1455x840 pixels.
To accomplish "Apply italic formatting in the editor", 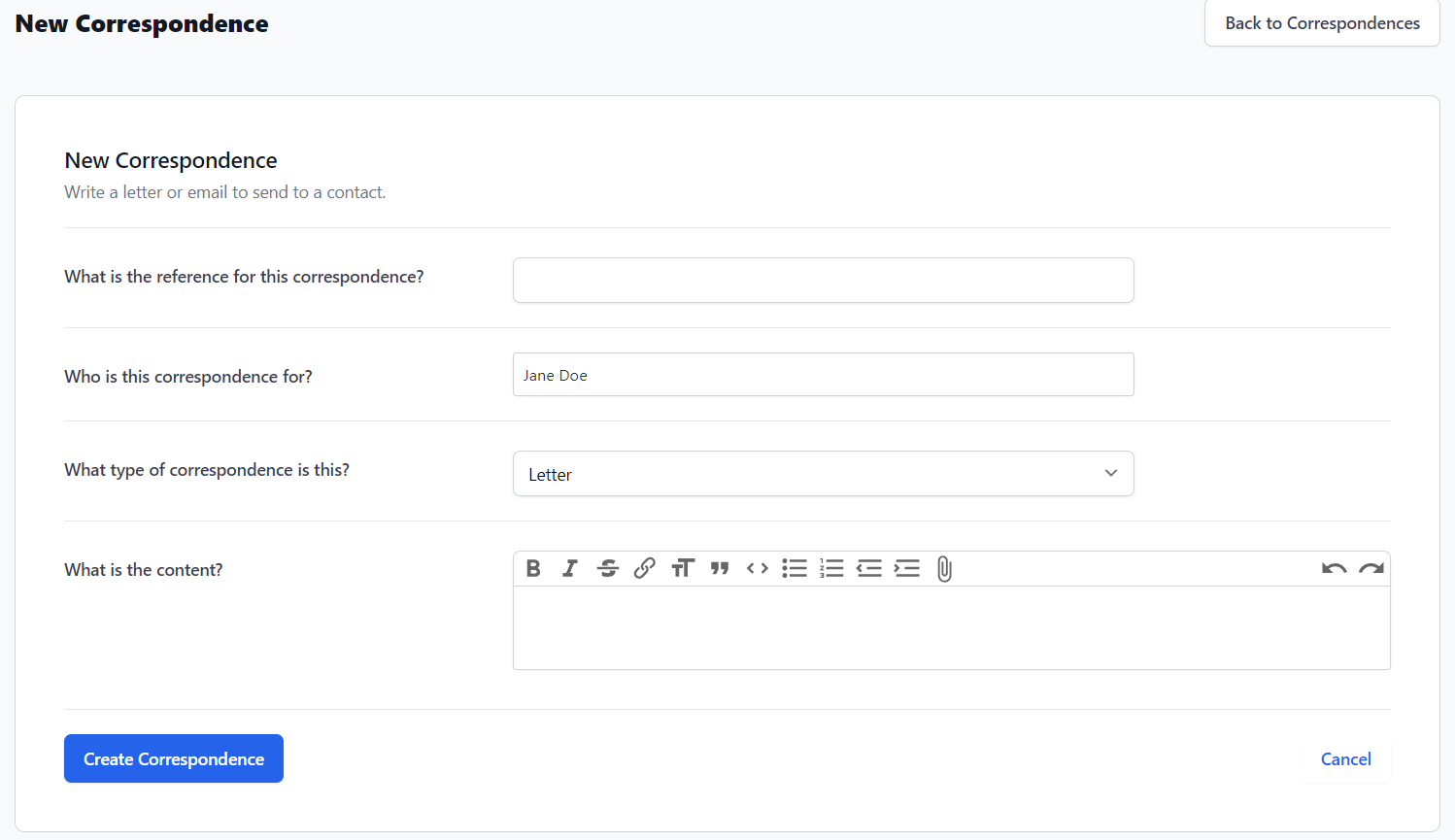I will pyautogui.click(x=570, y=568).
